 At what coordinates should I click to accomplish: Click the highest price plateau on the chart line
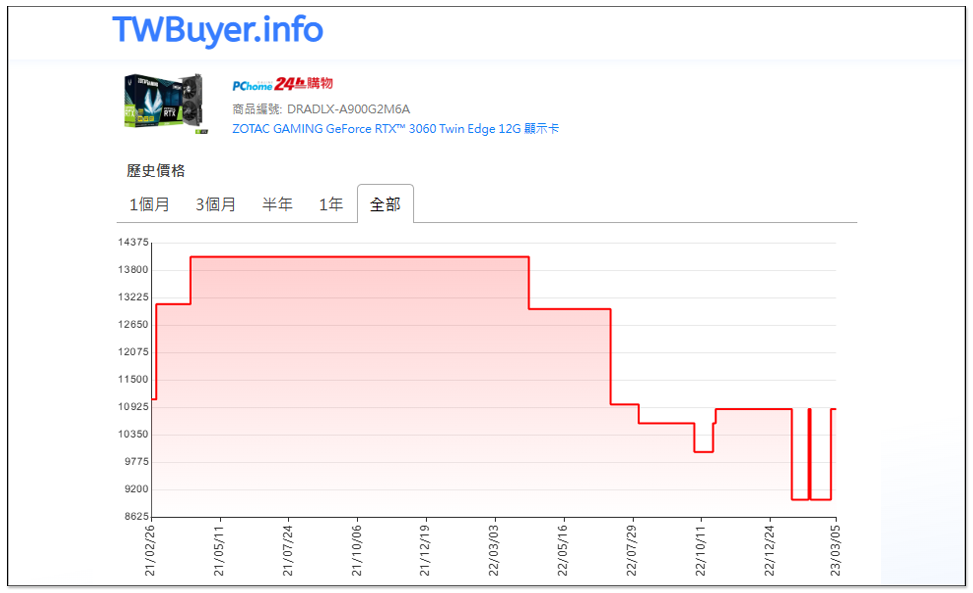(x=360, y=257)
